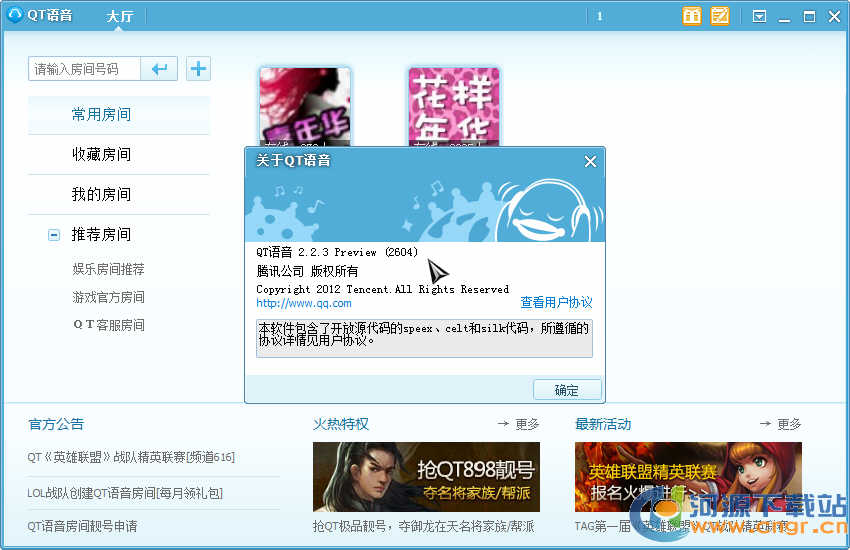Collapse the 推荐房间 tree section
Screen dimensions: 850x550
(54, 235)
